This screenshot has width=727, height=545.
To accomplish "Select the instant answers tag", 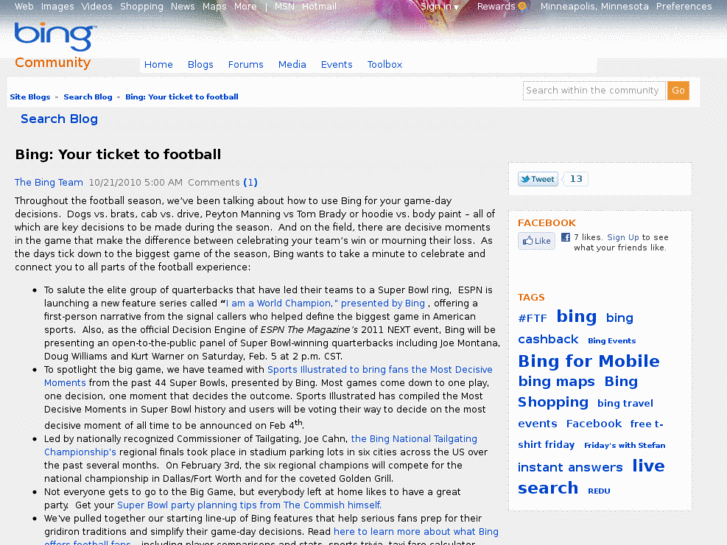I will coord(570,467).
